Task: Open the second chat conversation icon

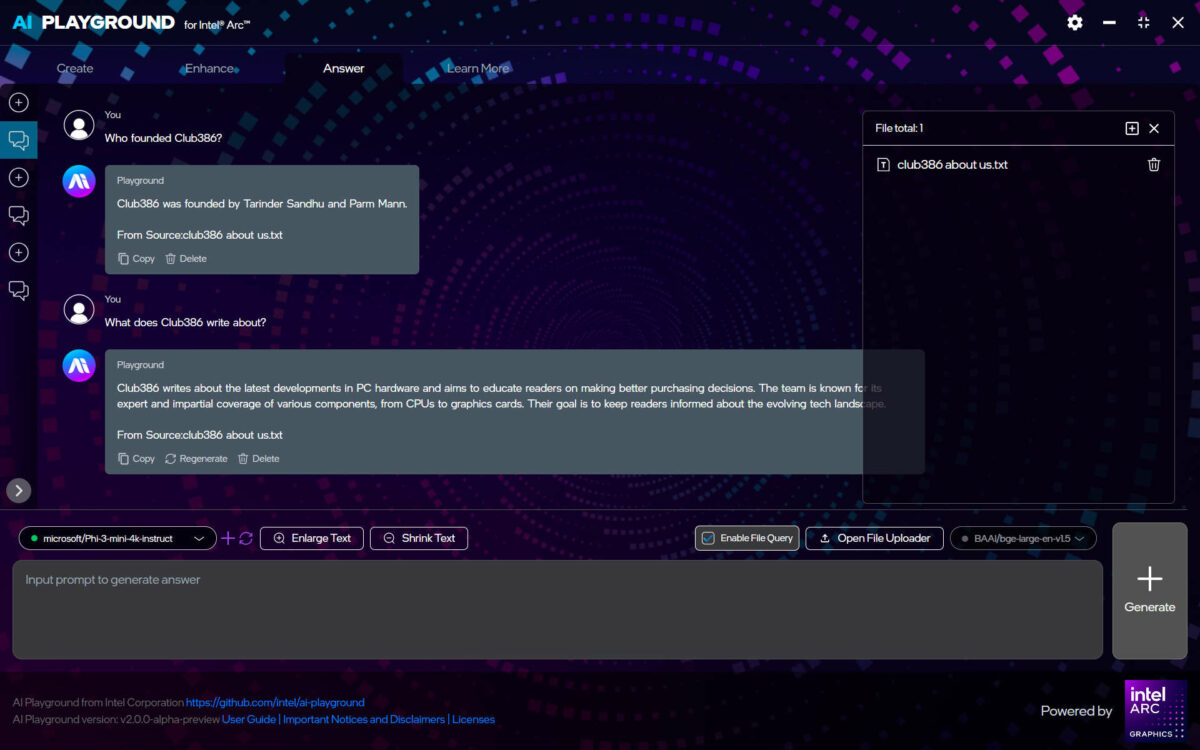Action: pos(18,215)
